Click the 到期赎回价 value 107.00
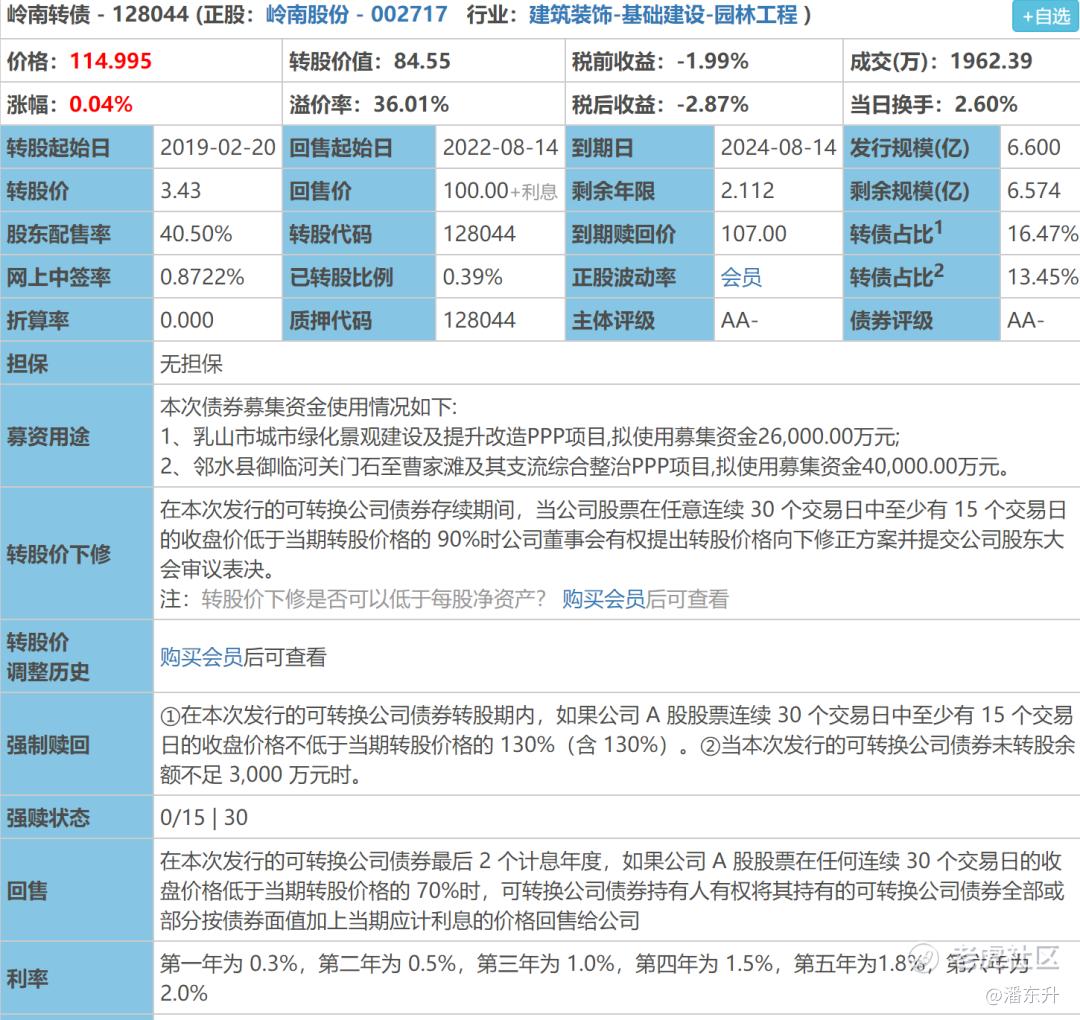The height and width of the screenshot is (1020, 1080). [x=754, y=233]
